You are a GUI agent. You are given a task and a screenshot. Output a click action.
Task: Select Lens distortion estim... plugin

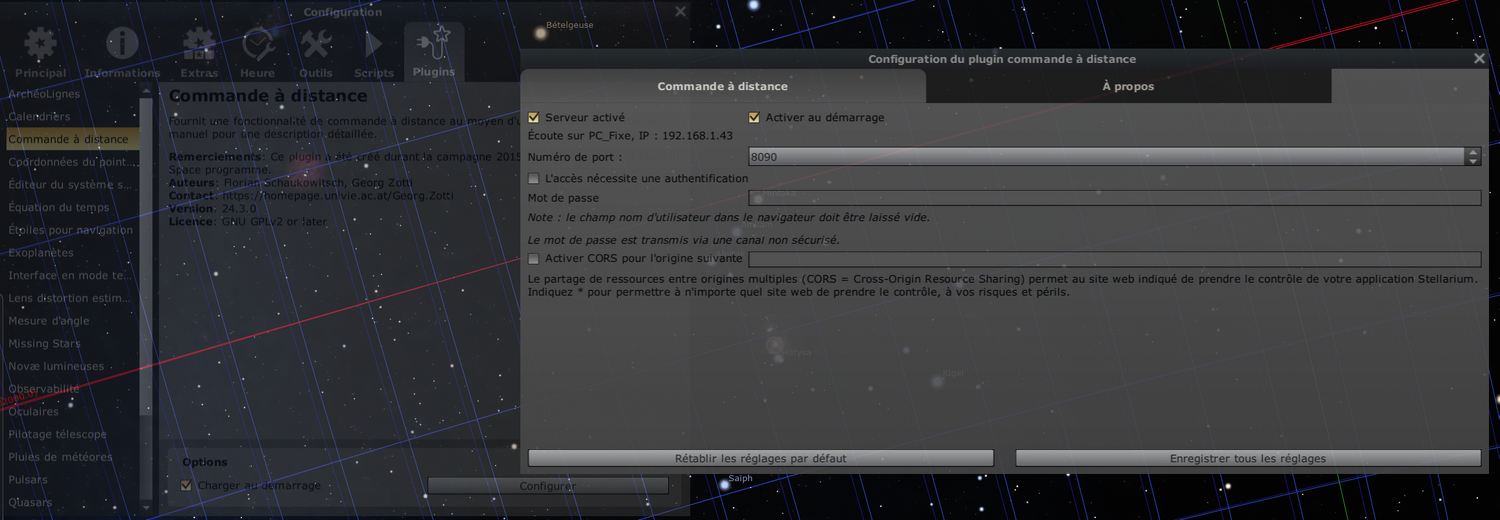point(72,298)
